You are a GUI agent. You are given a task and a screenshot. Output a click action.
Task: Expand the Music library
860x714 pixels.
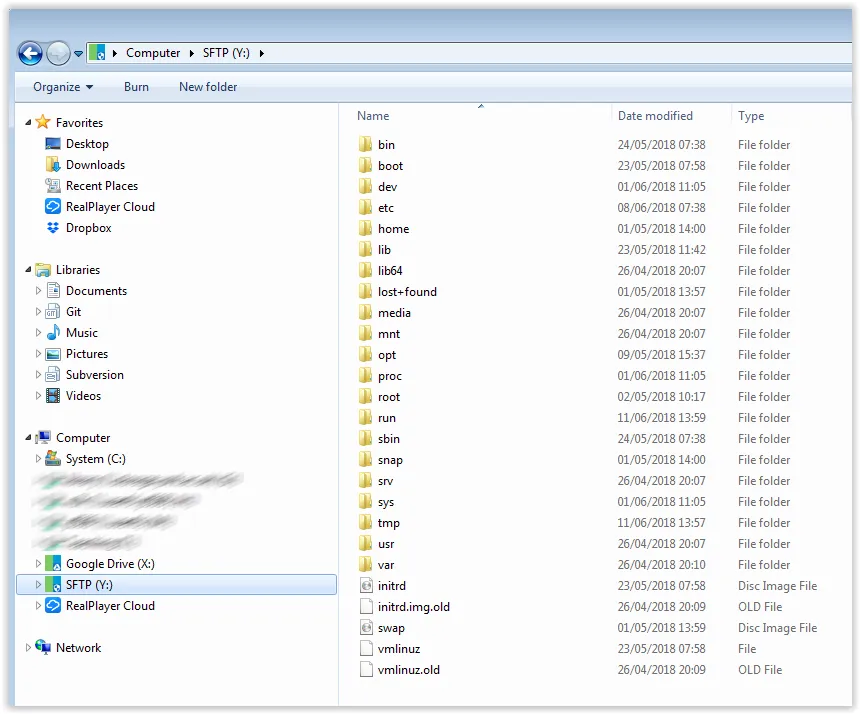click(38, 332)
